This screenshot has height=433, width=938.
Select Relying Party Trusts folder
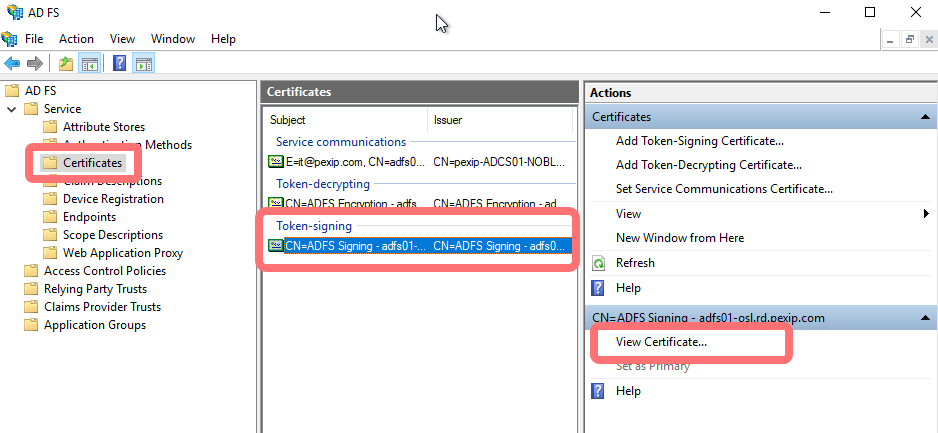(x=95, y=289)
